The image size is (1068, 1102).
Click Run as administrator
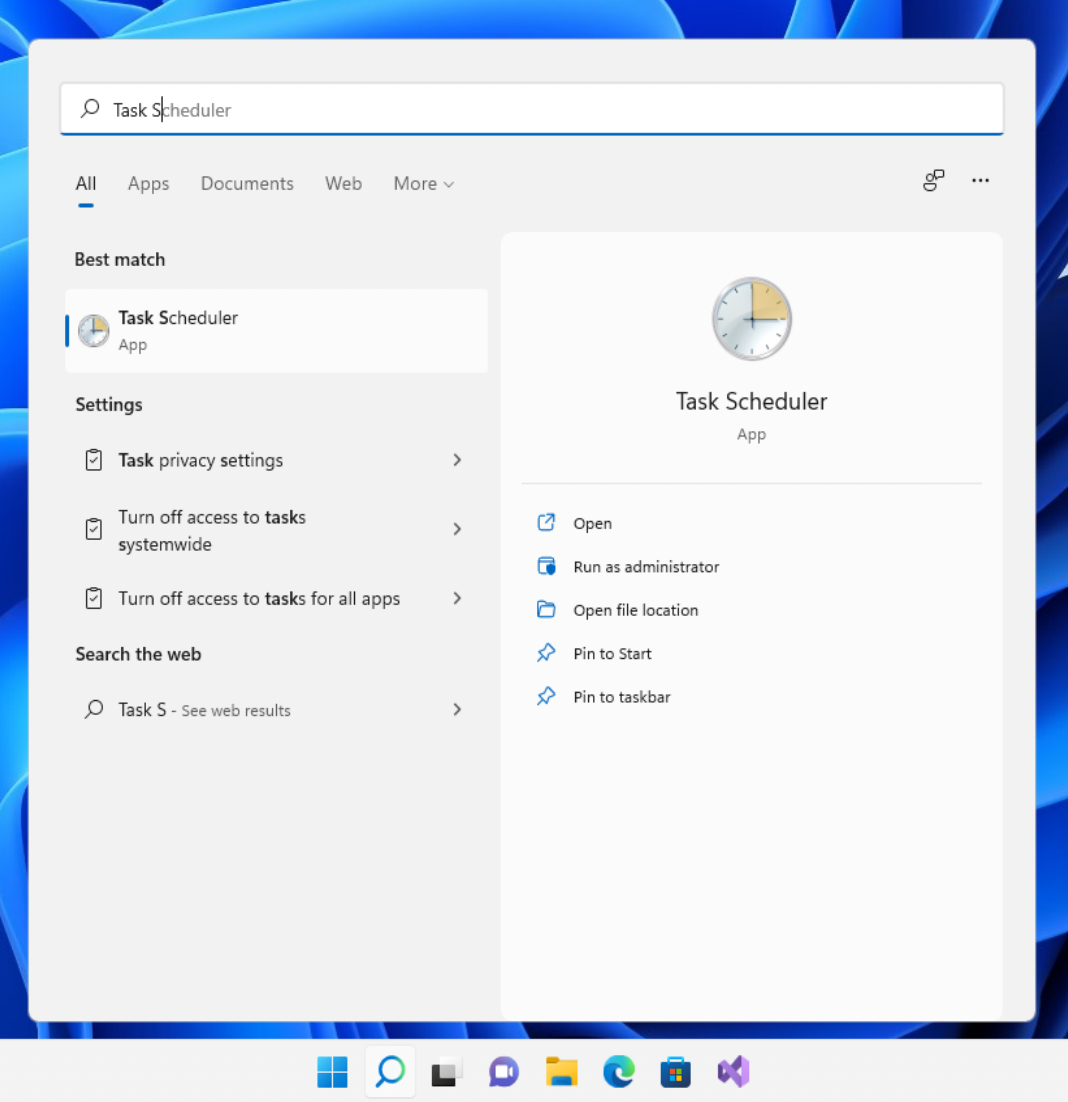(x=645, y=567)
